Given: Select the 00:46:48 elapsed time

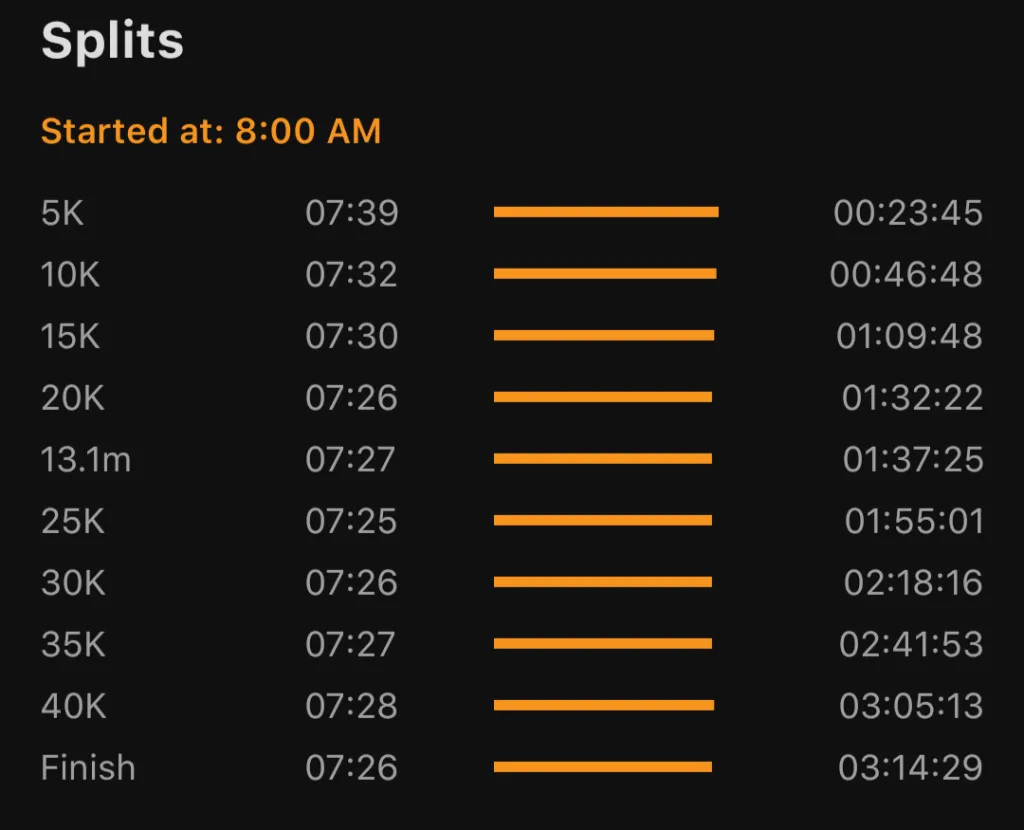Looking at the screenshot, I should point(906,275).
